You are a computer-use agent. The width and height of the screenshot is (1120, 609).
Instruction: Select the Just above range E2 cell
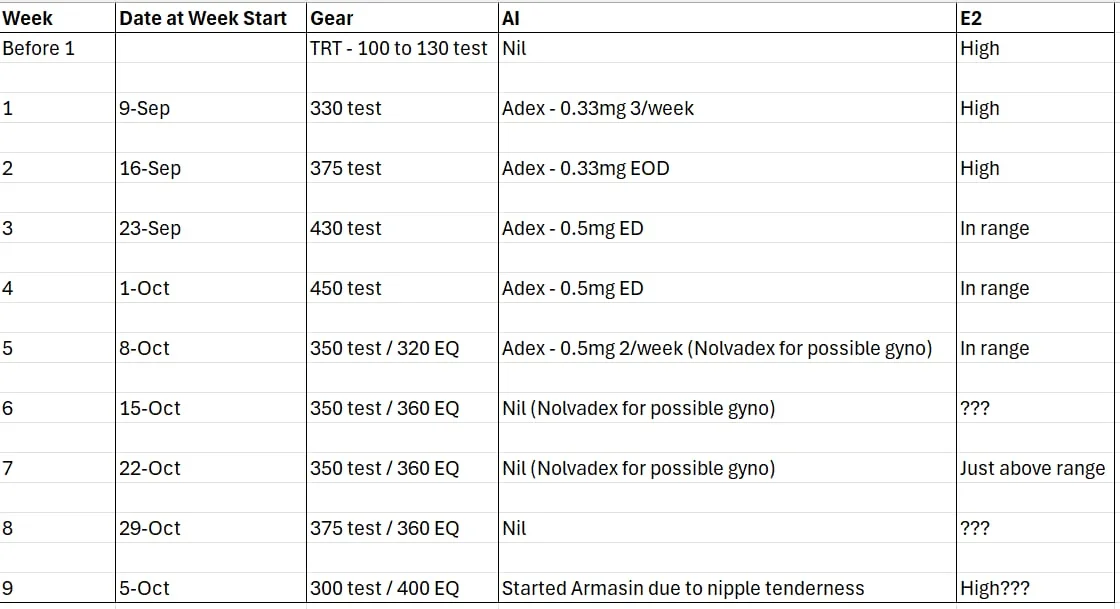point(1035,468)
